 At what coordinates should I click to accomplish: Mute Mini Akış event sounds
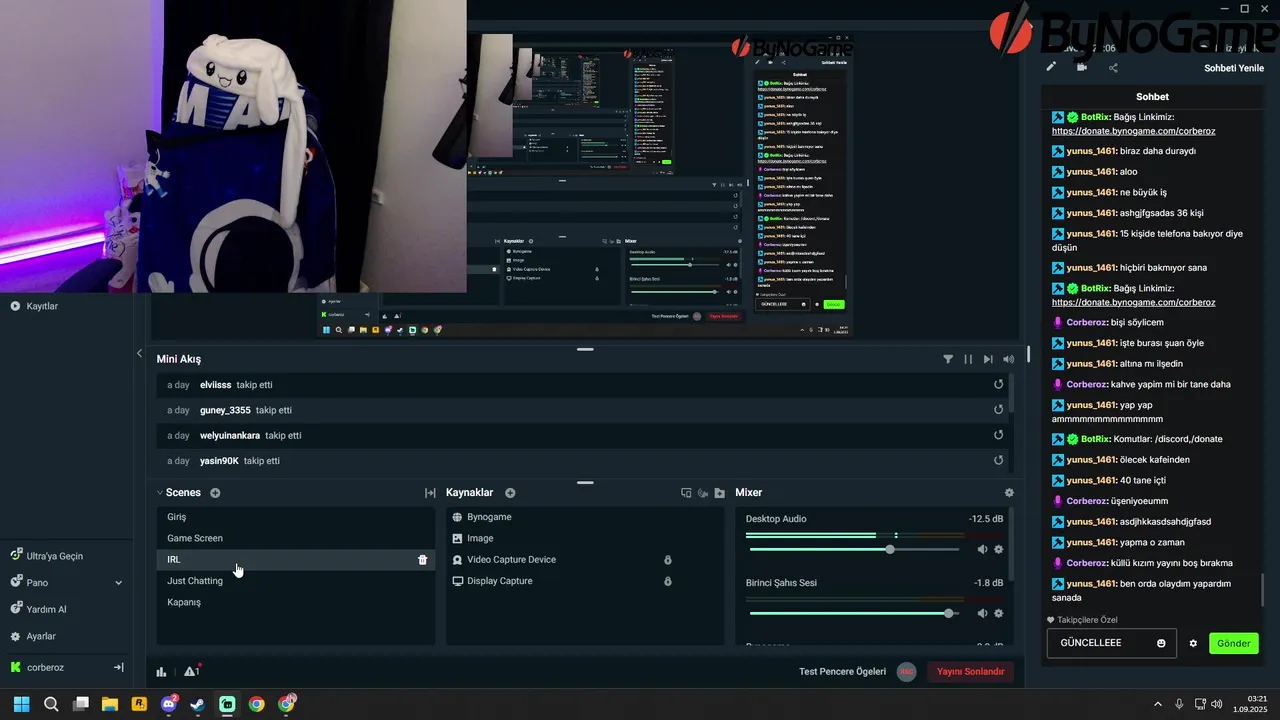pos(1008,359)
